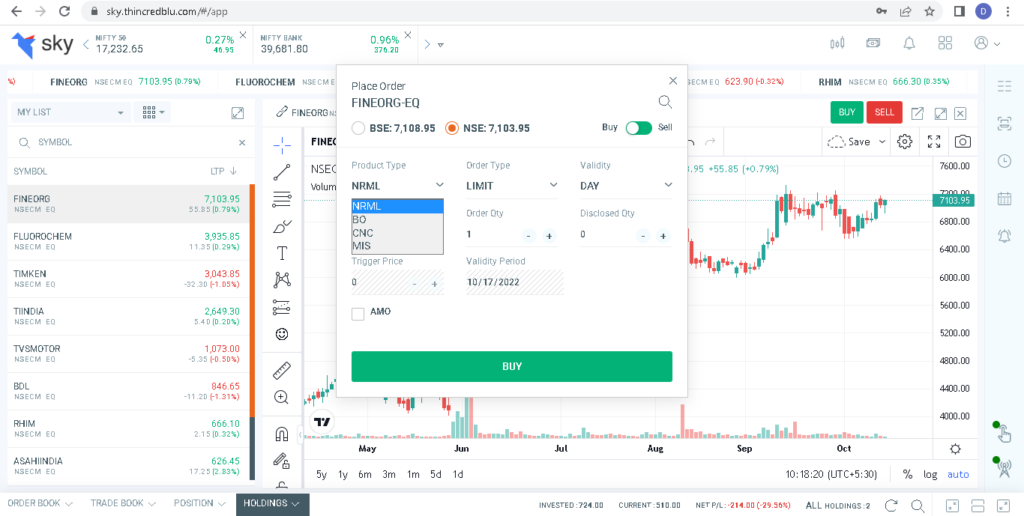Open the TRADE BOOK tab

tap(123, 504)
